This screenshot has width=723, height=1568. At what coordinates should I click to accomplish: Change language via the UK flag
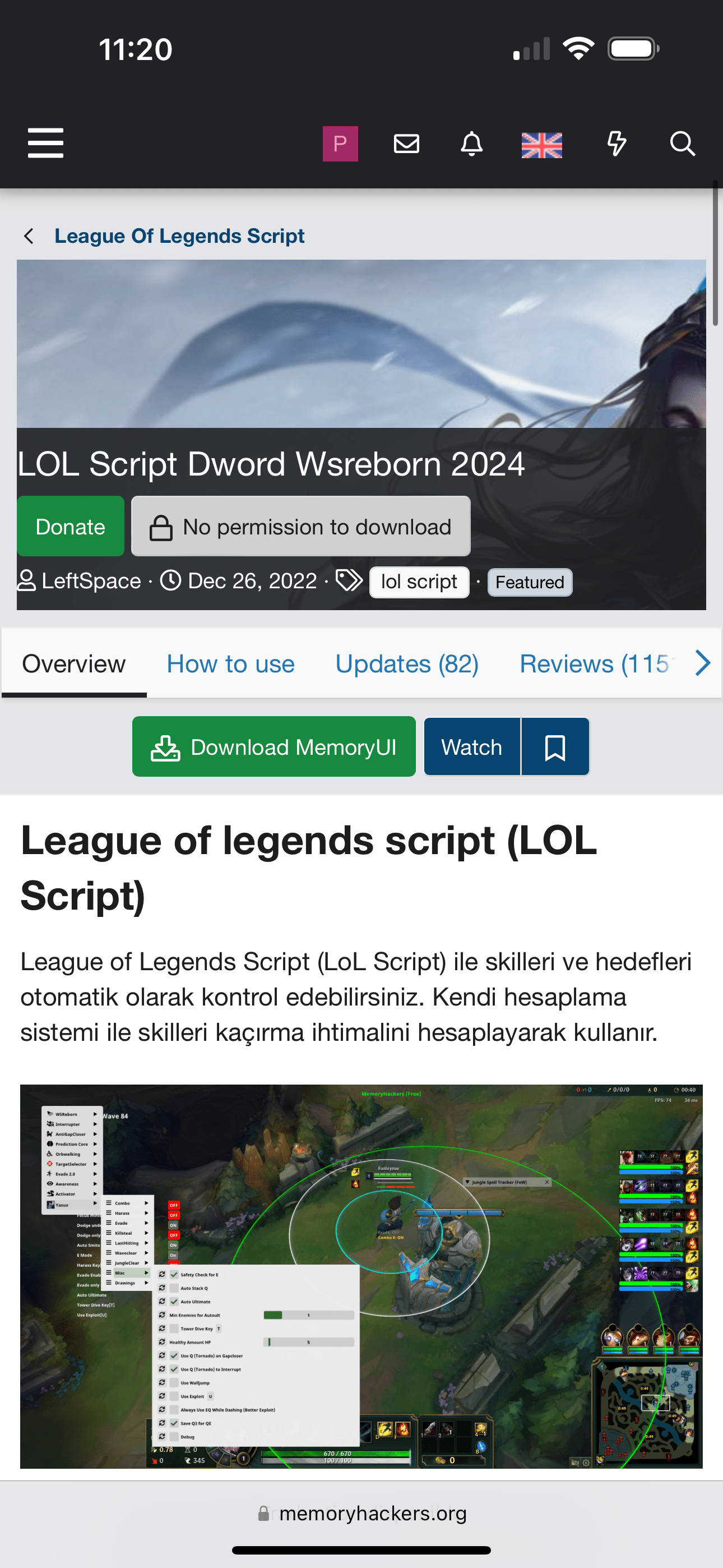tap(541, 145)
